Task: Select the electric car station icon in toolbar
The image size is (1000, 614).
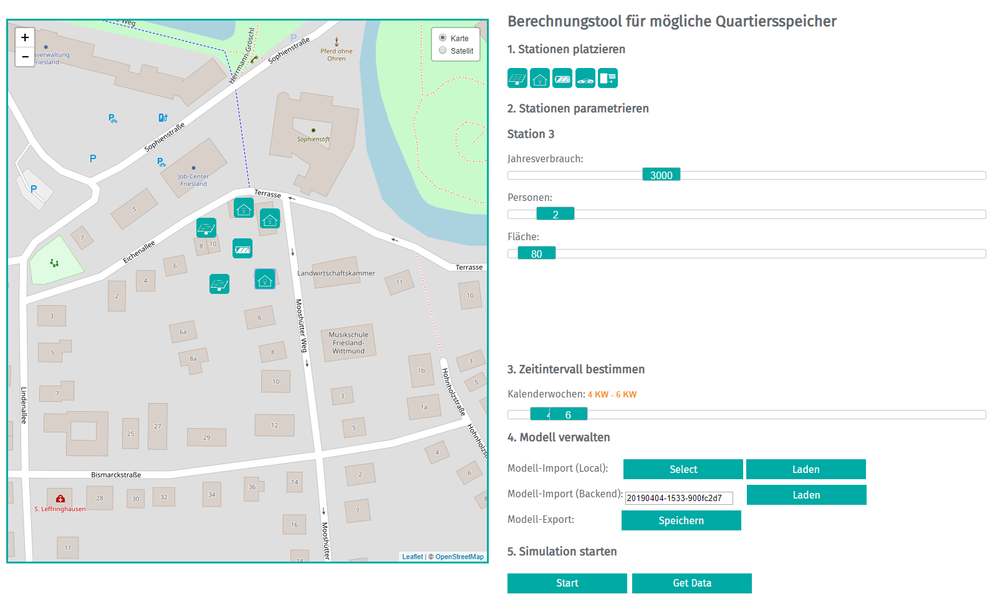Action: pyautogui.click(x=585, y=78)
